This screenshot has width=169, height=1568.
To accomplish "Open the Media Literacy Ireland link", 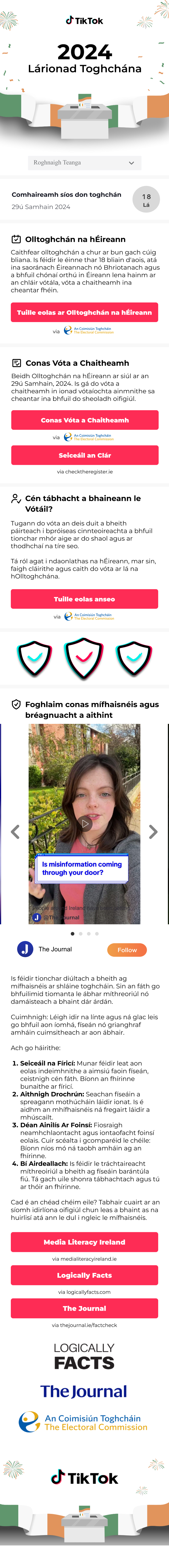I will click(x=84, y=1225).
